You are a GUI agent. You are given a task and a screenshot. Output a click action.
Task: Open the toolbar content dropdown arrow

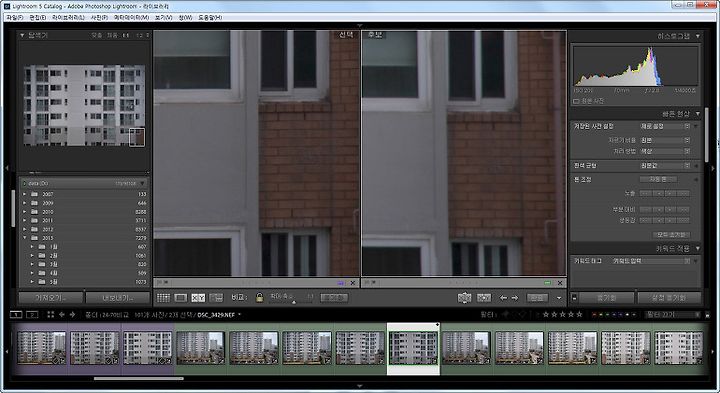[559, 298]
